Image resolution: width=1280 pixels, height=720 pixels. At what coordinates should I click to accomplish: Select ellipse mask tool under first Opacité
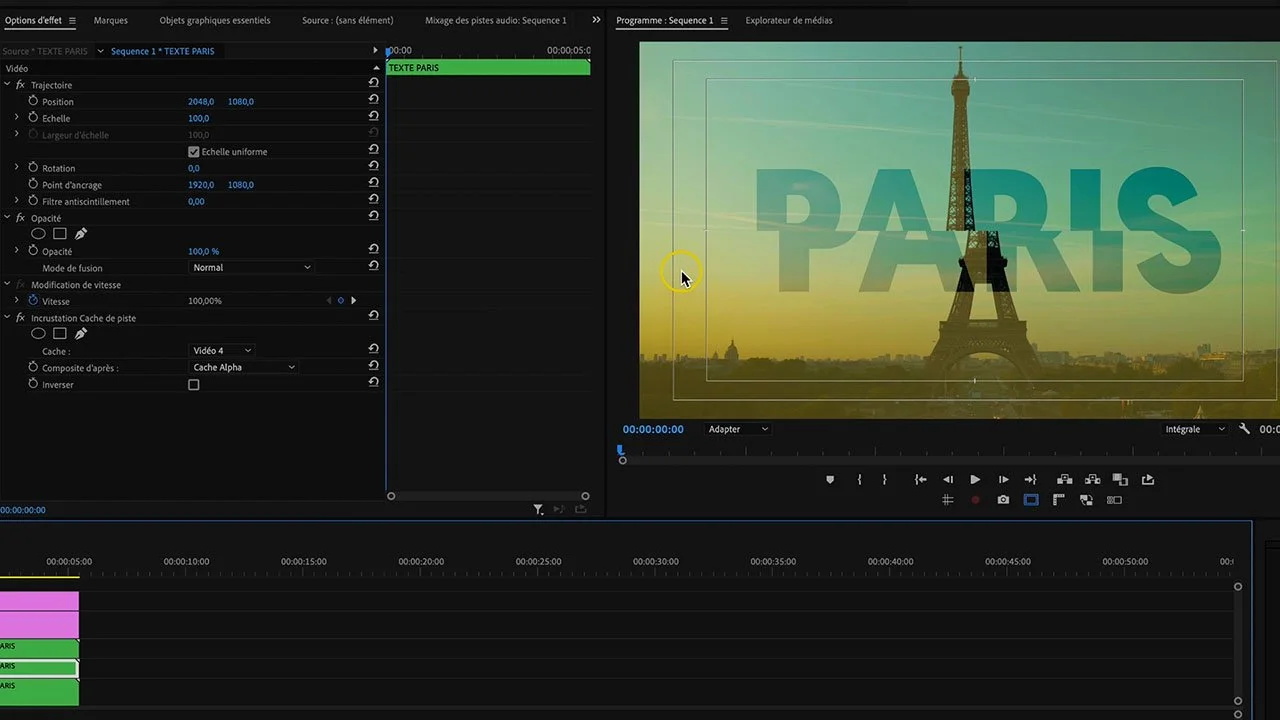[38, 234]
